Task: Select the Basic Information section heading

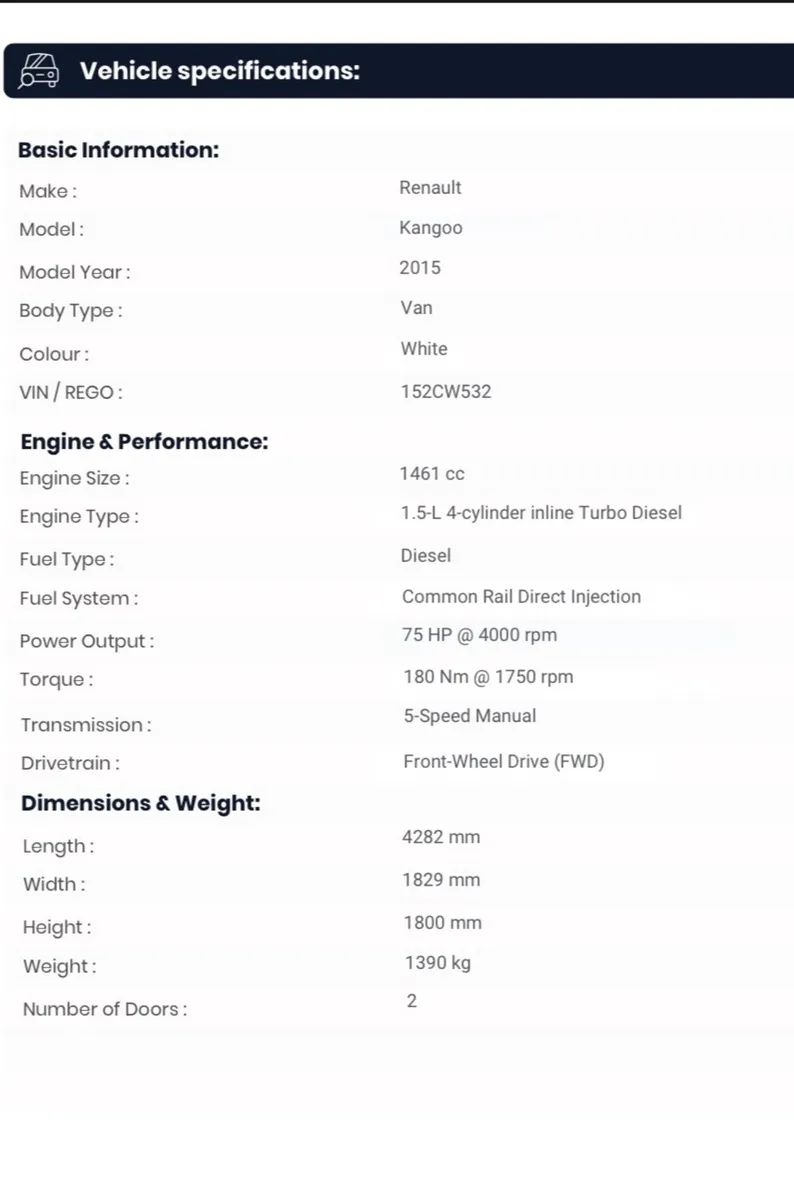Action: 118,150
